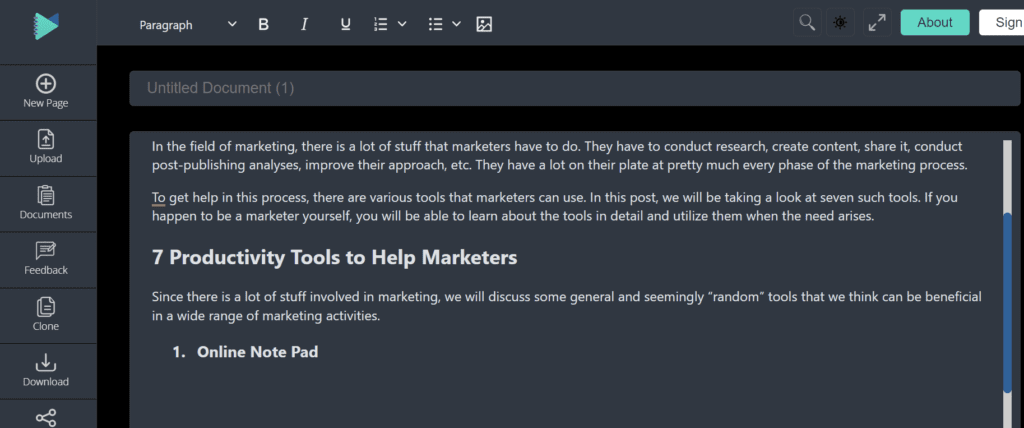Enter fullscreen with the expand arrows icon
This screenshot has height=428, width=1024.
click(x=877, y=22)
